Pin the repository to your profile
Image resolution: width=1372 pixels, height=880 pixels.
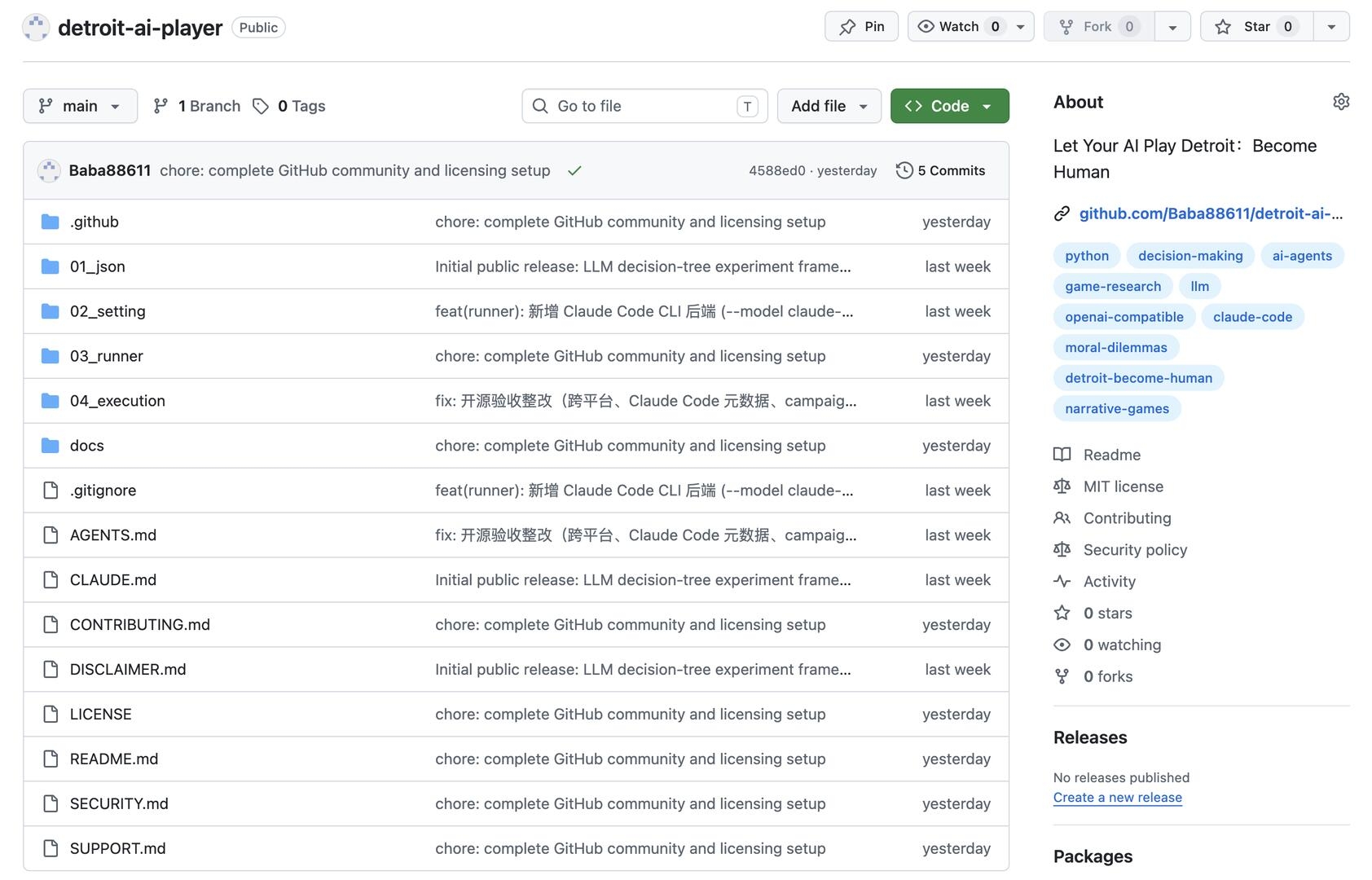click(x=861, y=27)
